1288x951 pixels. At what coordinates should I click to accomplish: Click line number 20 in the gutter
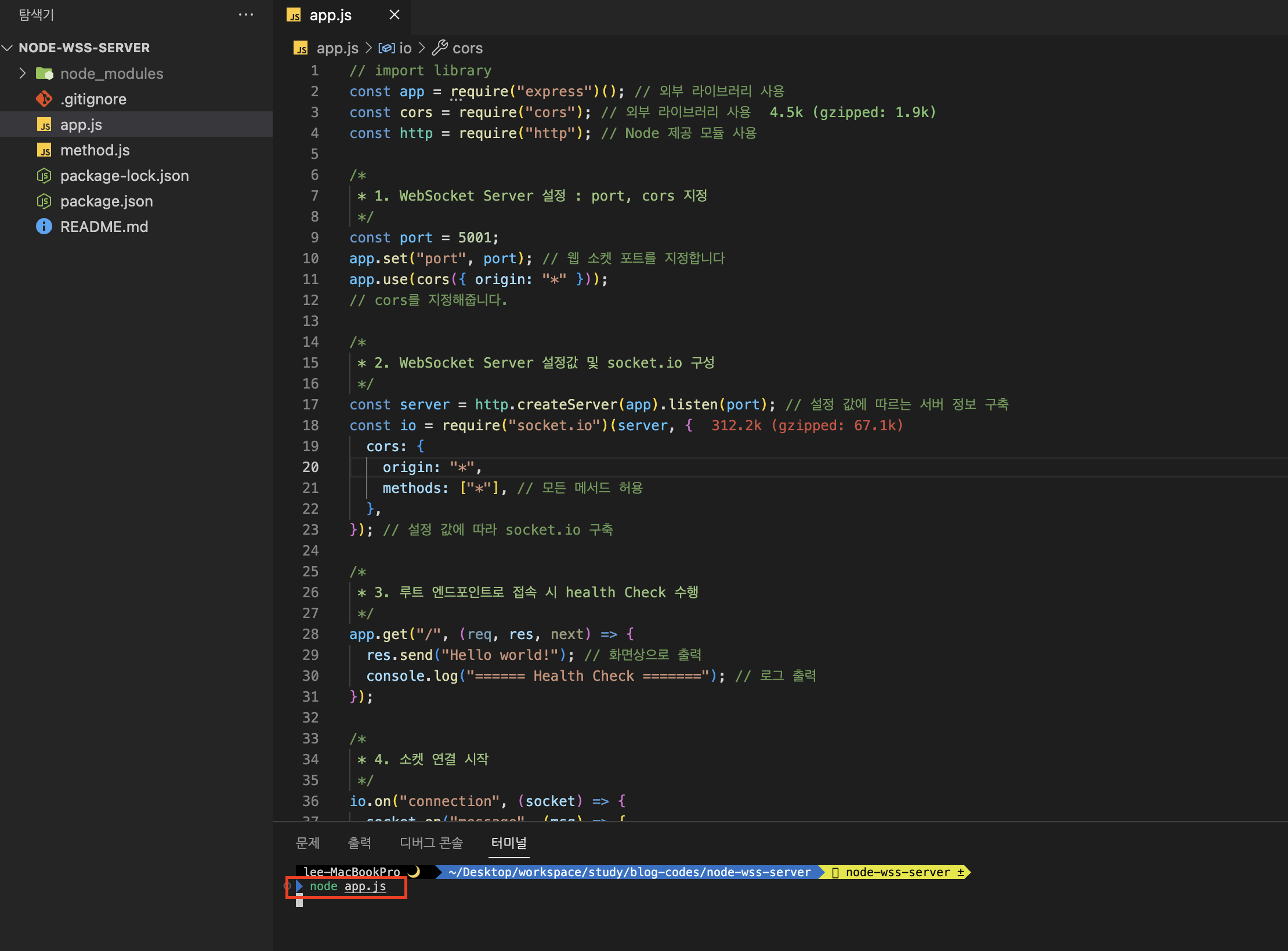310,467
